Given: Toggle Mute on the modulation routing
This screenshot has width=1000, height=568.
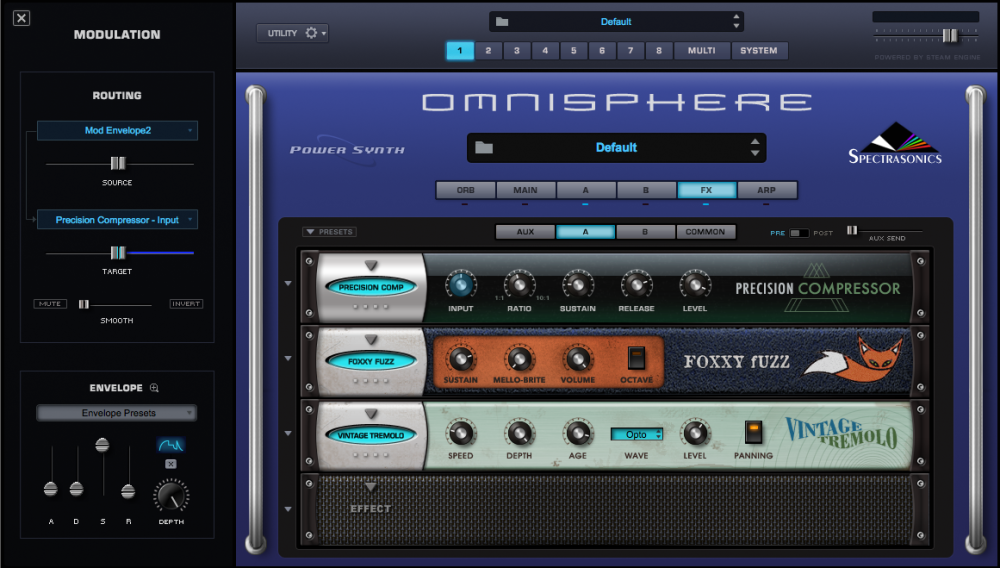Looking at the screenshot, I should [50, 304].
